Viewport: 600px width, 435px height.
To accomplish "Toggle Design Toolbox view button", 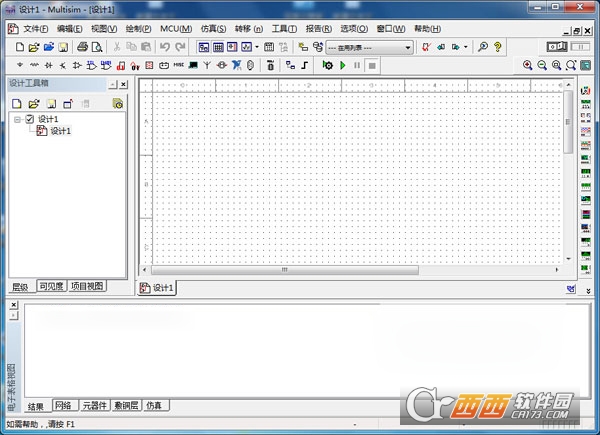I will tap(204, 47).
